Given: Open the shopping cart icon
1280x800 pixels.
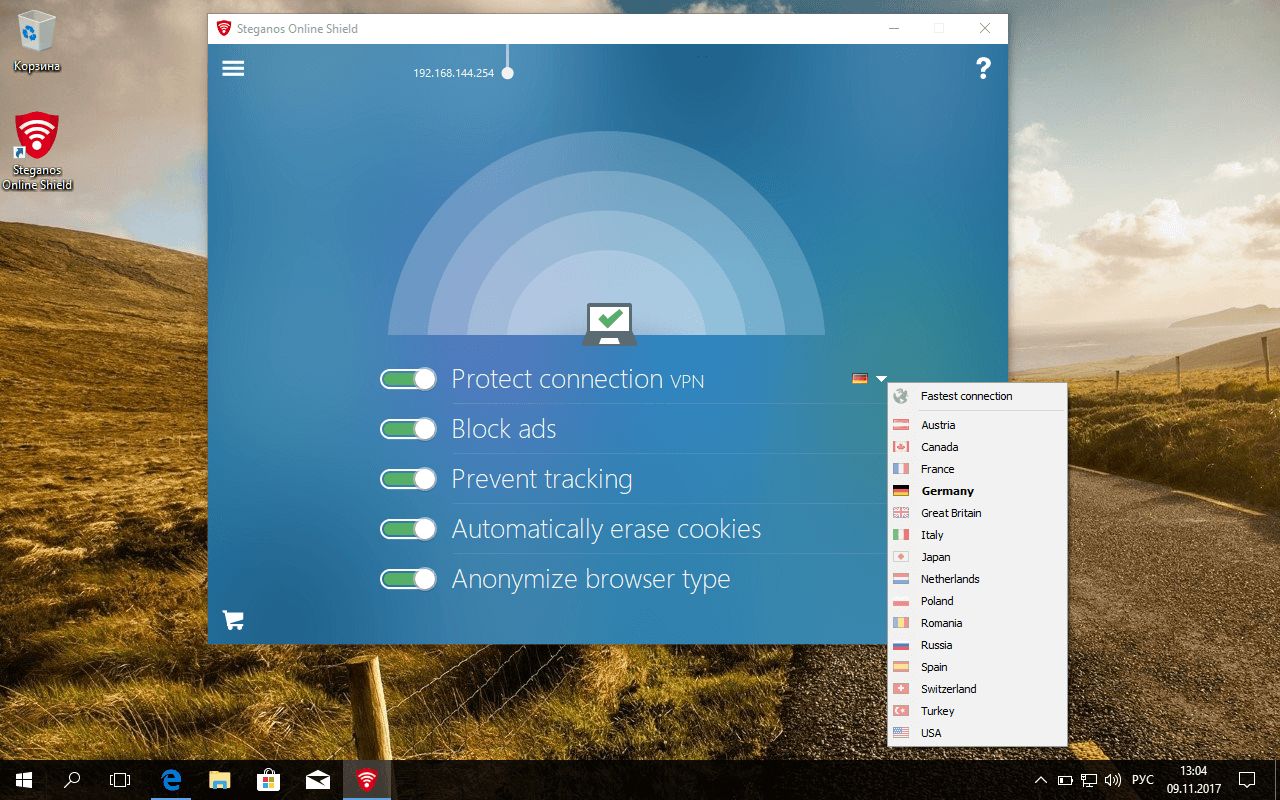Looking at the screenshot, I should [x=233, y=620].
